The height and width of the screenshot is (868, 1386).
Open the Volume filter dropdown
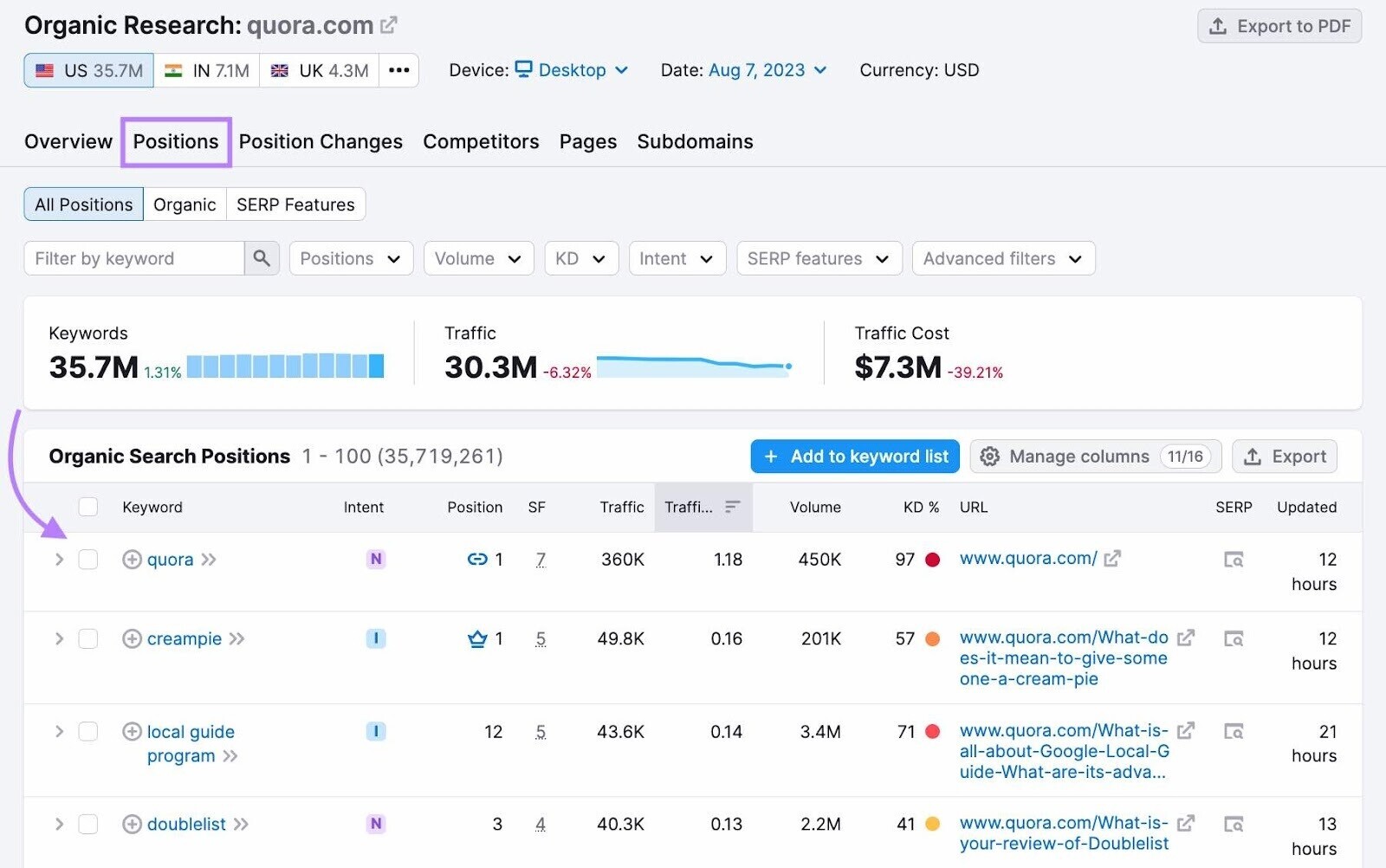[x=478, y=258]
